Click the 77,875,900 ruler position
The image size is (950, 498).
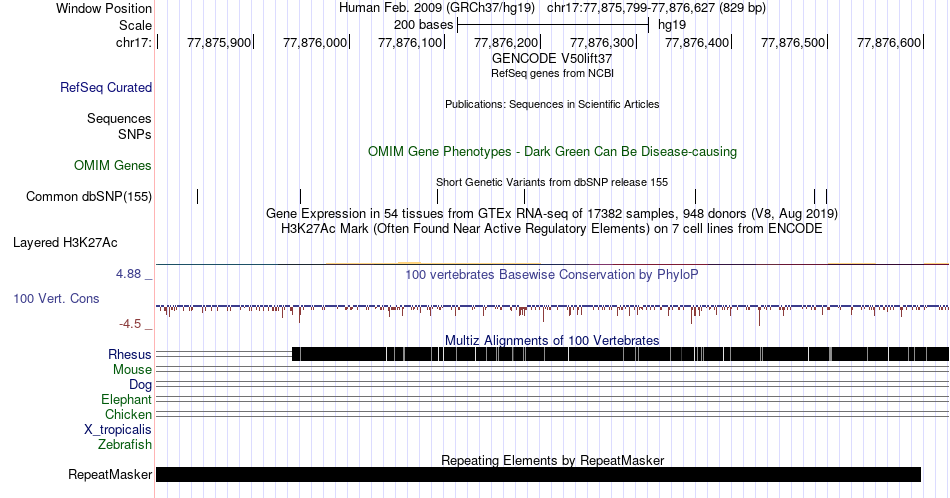click(x=219, y=42)
